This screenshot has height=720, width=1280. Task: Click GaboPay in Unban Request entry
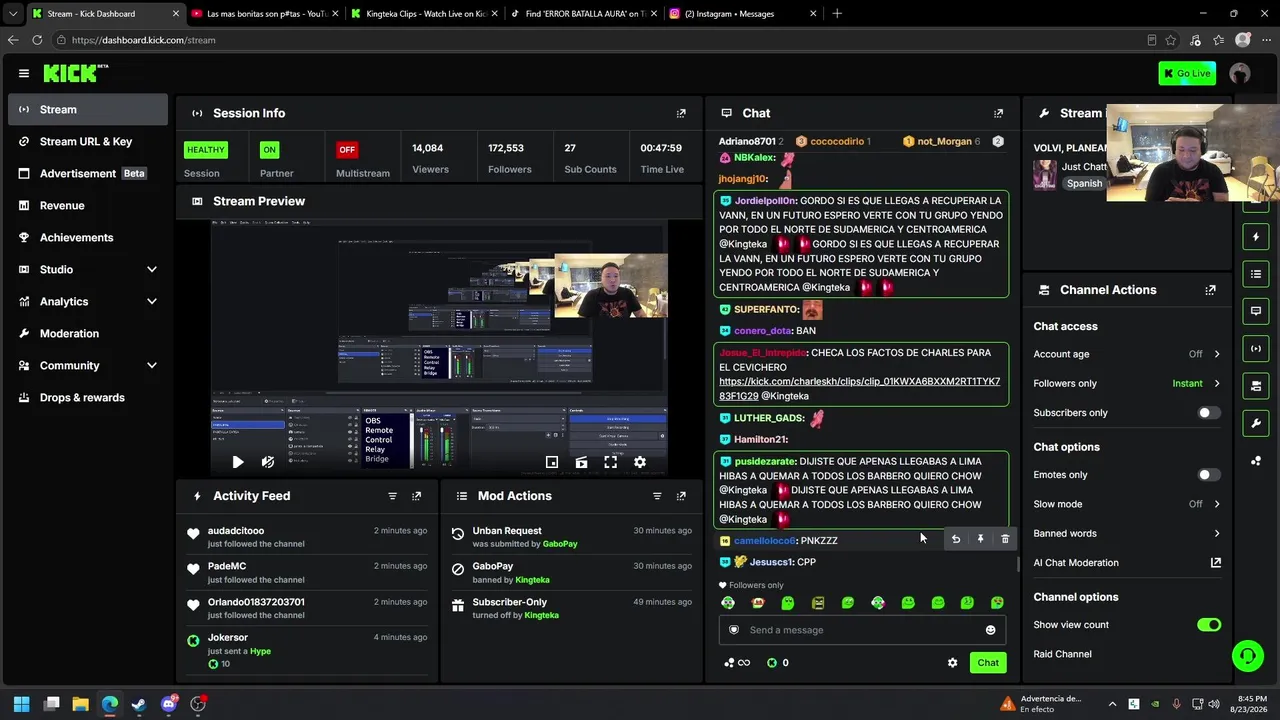pos(560,544)
